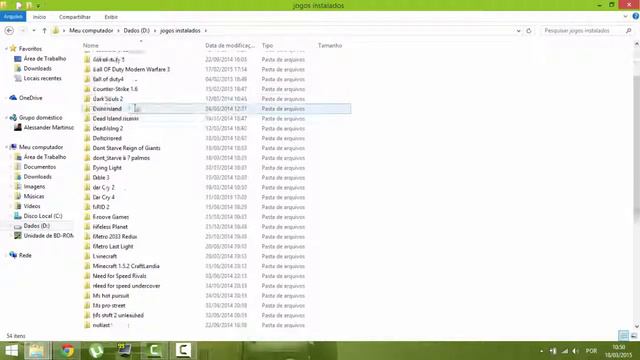The image size is (640, 360).
Task: Select Disco Local (C:) drive
Action: pyautogui.click(x=43, y=216)
